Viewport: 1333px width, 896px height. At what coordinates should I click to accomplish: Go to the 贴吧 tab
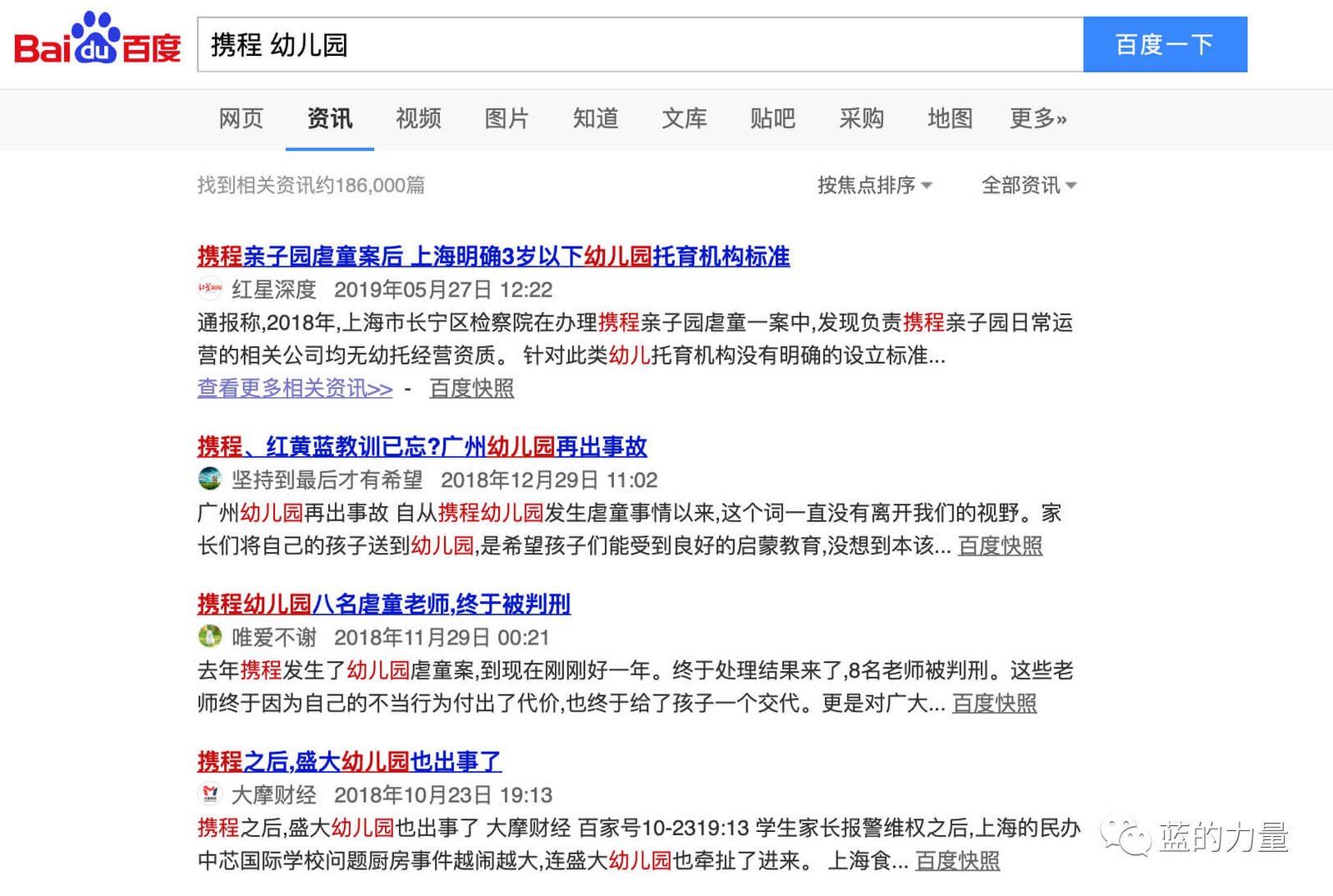pos(772,118)
